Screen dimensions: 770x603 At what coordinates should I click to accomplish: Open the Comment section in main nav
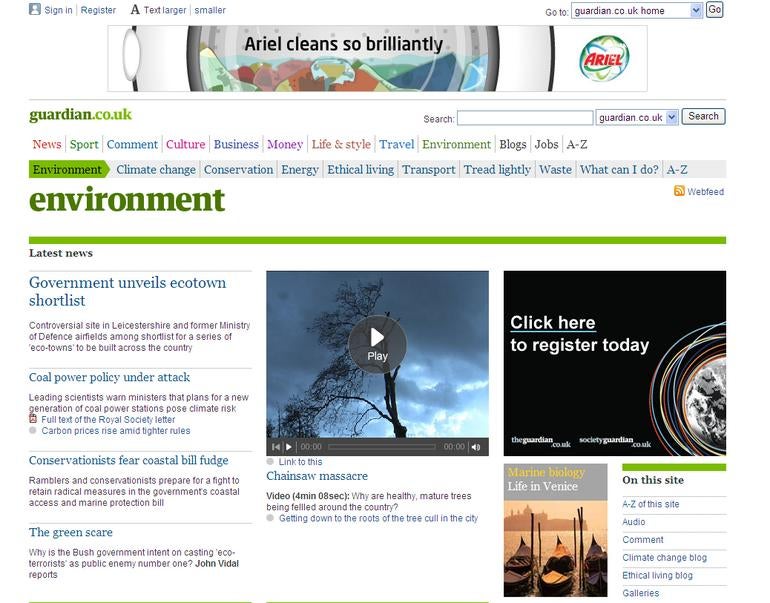pyautogui.click(x=132, y=144)
